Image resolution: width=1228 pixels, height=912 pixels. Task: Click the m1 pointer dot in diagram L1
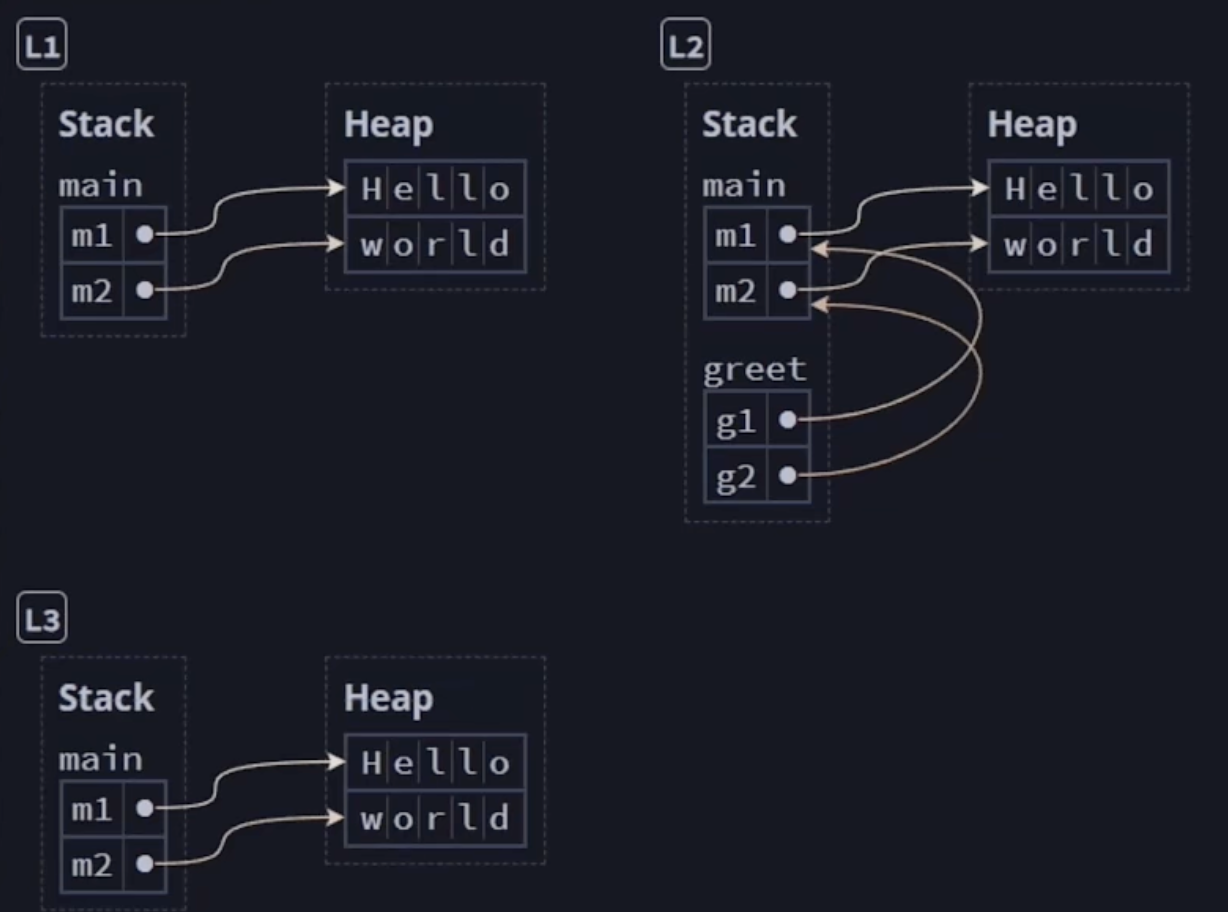[145, 234]
